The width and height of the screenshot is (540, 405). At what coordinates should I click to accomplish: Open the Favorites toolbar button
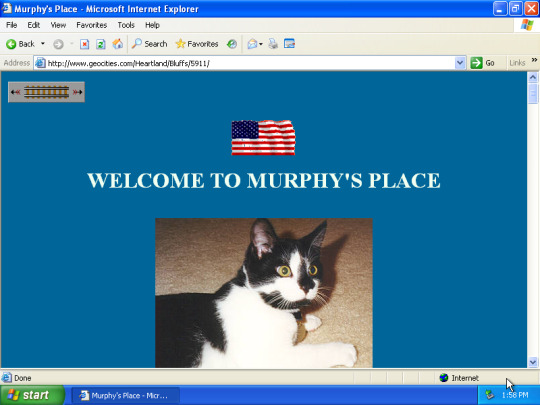click(x=197, y=44)
